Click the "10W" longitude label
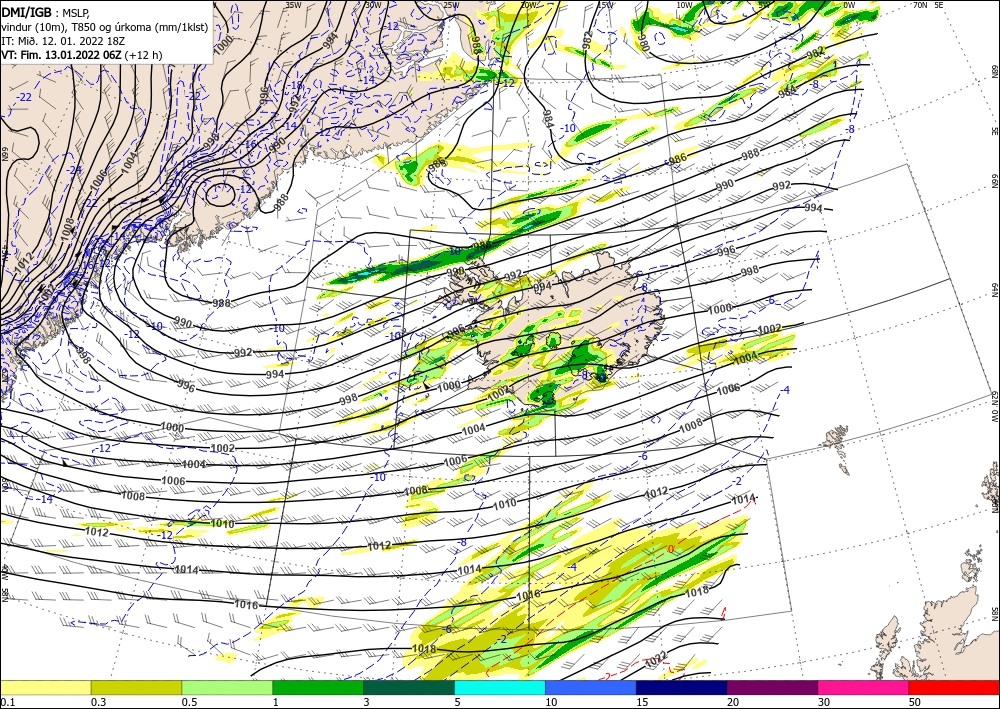 pyautogui.click(x=684, y=5)
